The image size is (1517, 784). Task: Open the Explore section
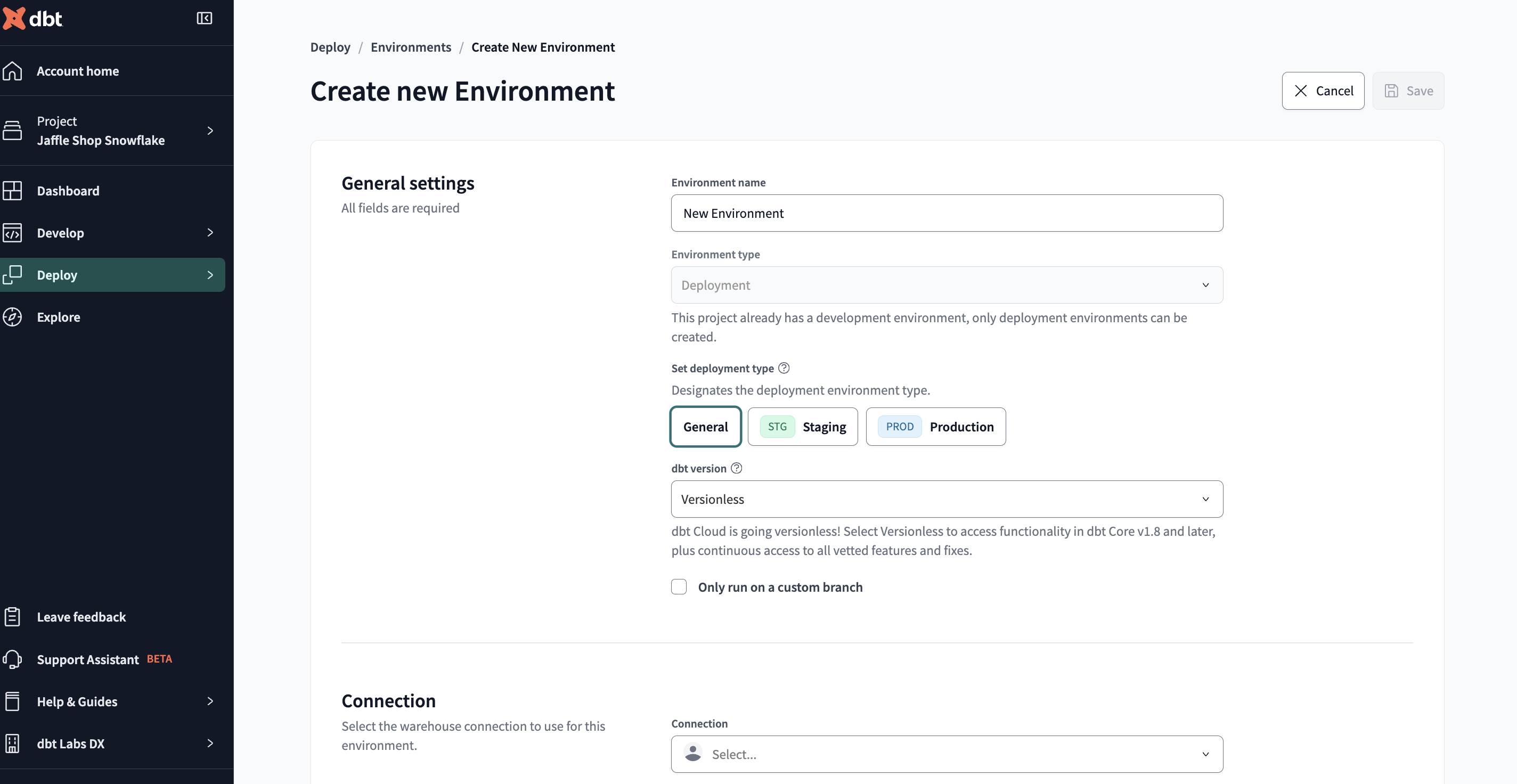tap(58, 316)
